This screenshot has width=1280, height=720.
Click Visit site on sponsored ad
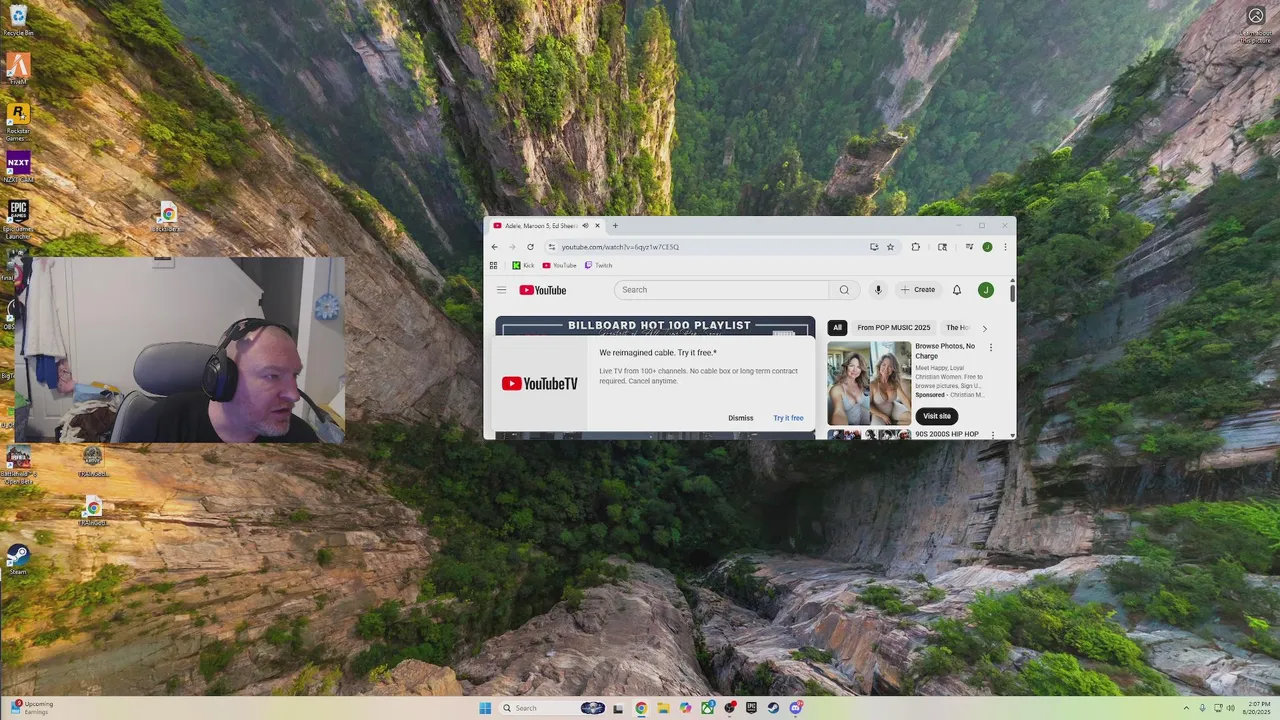point(937,416)
